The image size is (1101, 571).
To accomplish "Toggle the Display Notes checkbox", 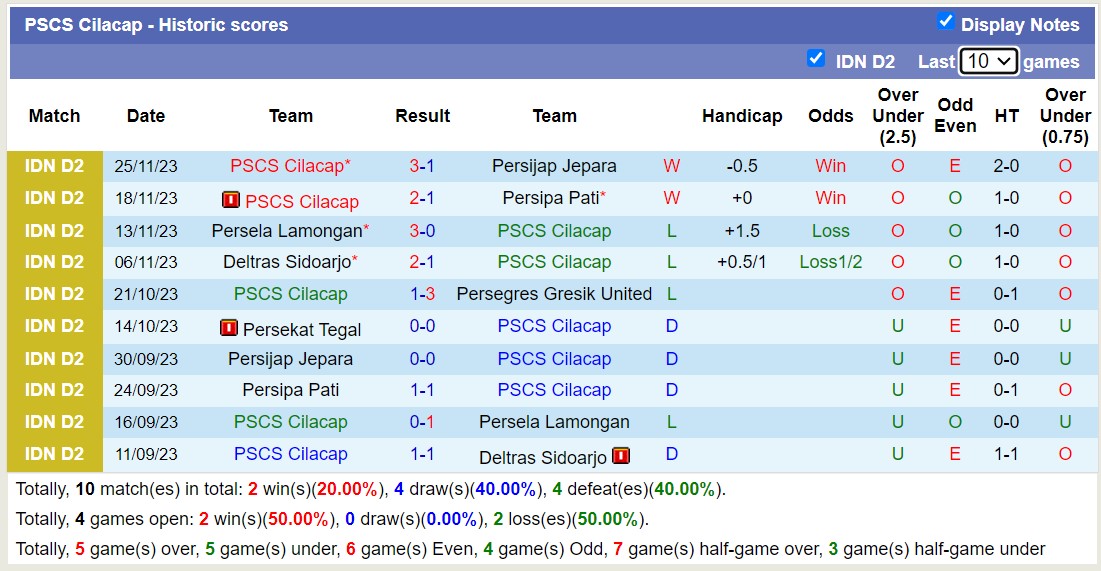I will tap(945, 22).
